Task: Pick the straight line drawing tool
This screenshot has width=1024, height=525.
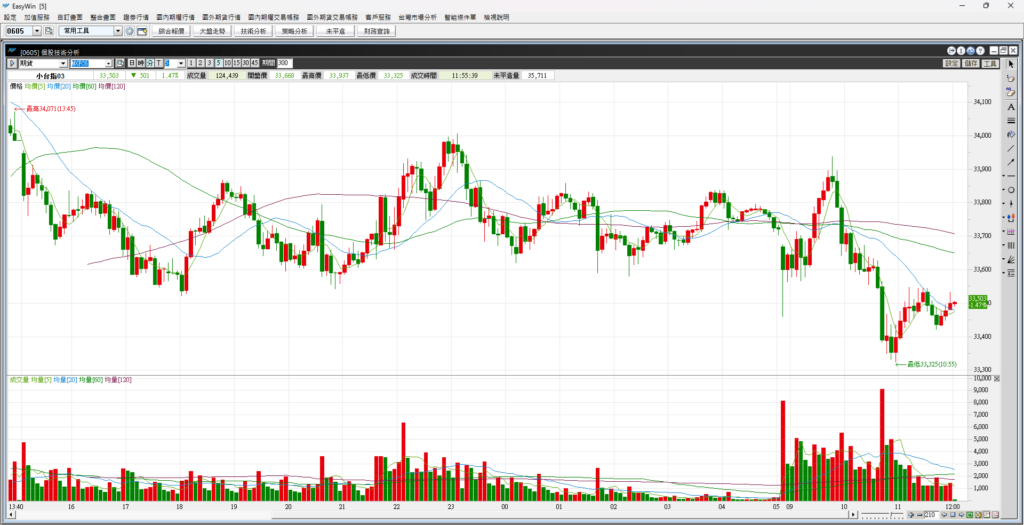Action: point(1010,148)
